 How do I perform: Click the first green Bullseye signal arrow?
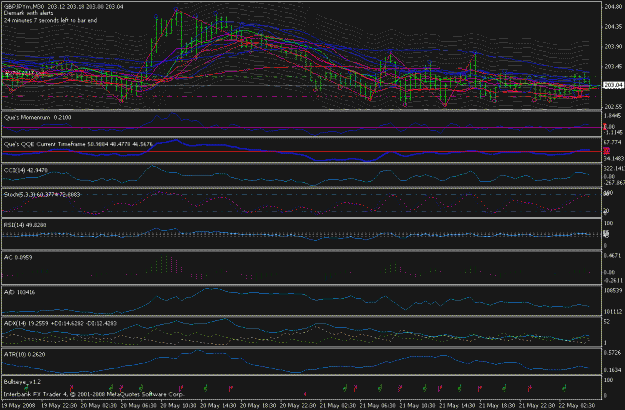pyautogui.click(x=26, y=387)
